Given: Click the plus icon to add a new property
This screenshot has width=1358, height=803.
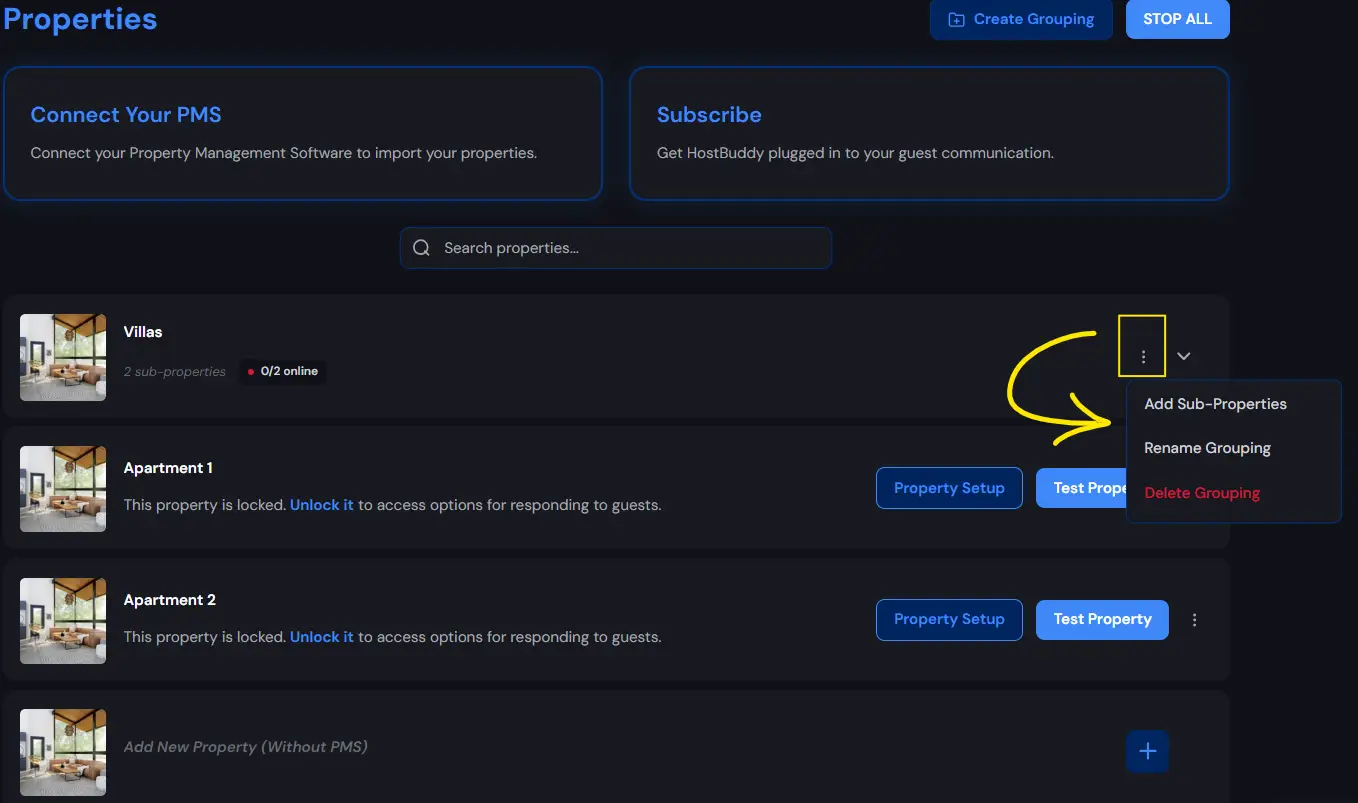Looking at the screenshot, I should click(1147, 751).
